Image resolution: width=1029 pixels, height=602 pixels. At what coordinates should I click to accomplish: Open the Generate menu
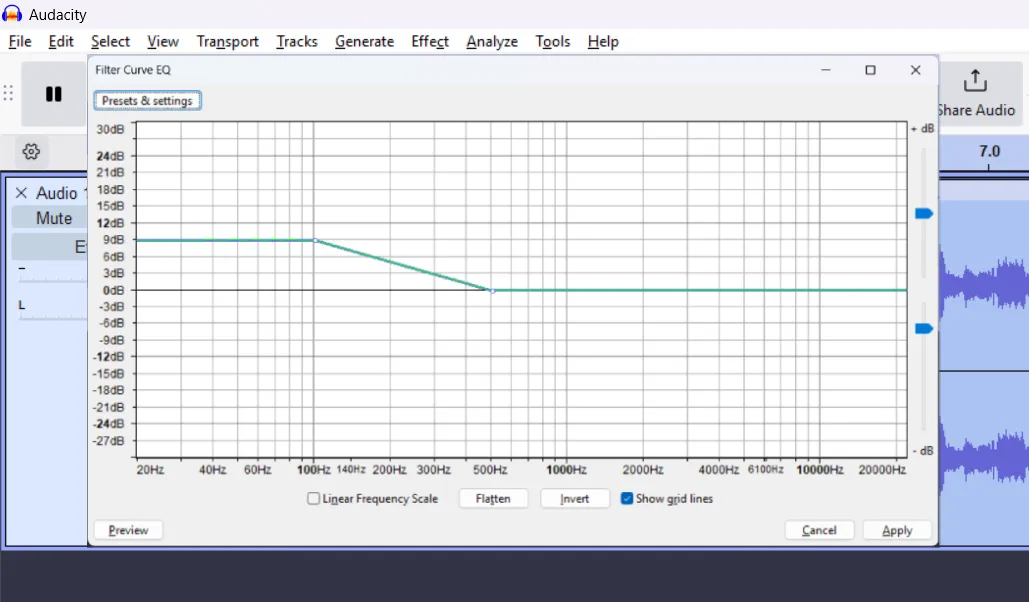364,41
